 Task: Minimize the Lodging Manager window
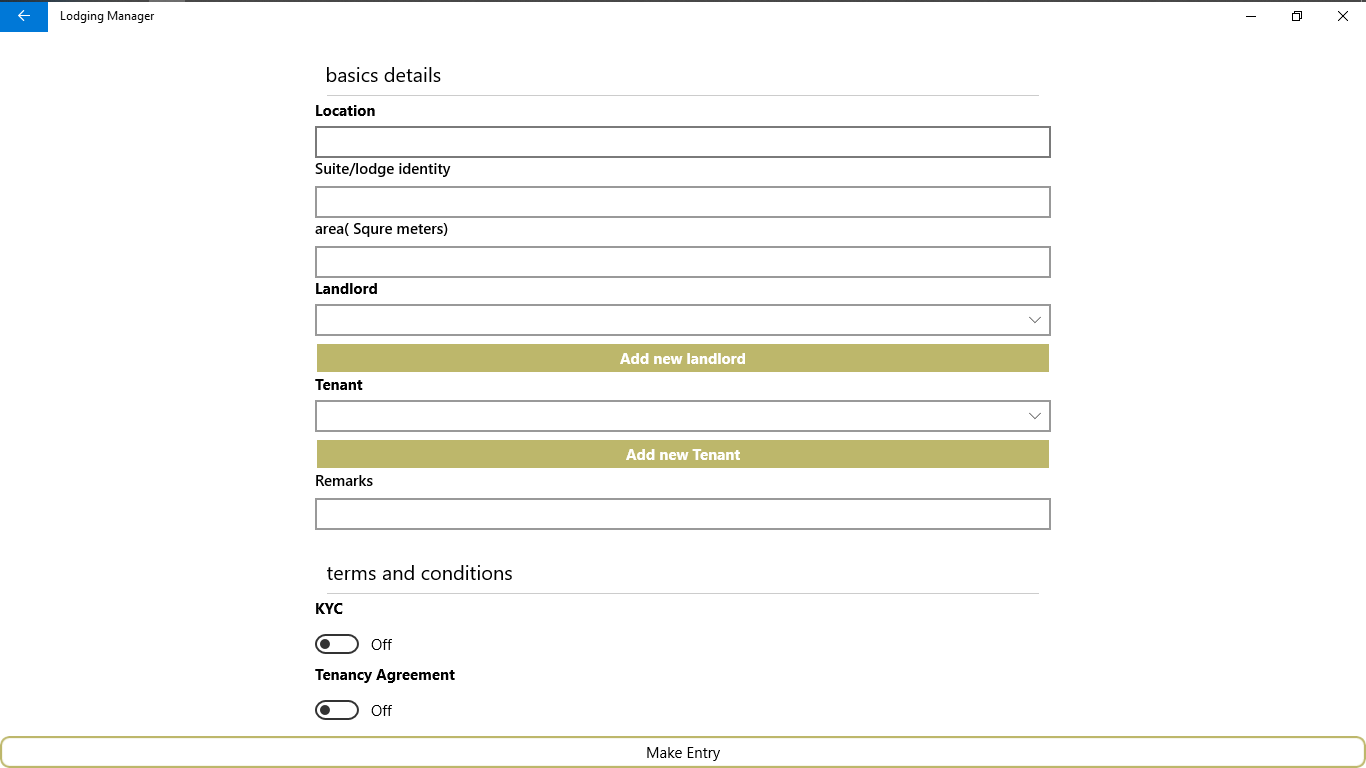pyautogui.click(x=1251, y=16)
